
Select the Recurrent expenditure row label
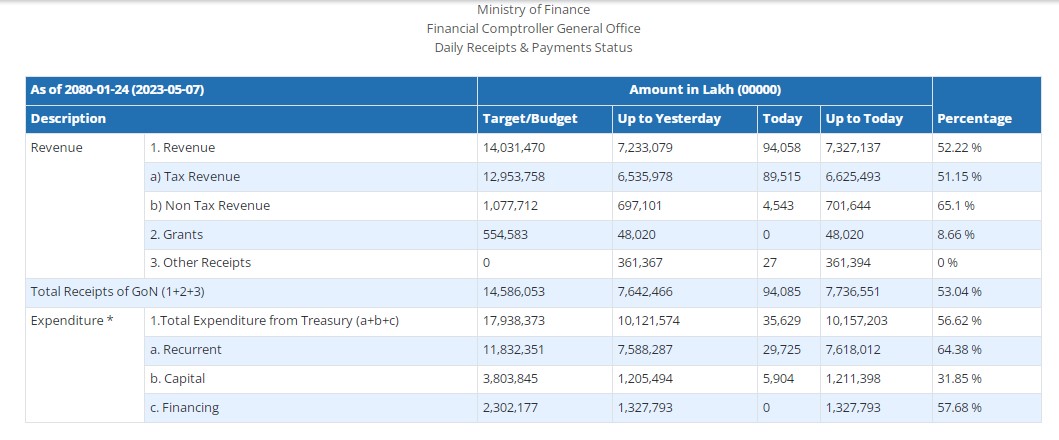(186, 350)
